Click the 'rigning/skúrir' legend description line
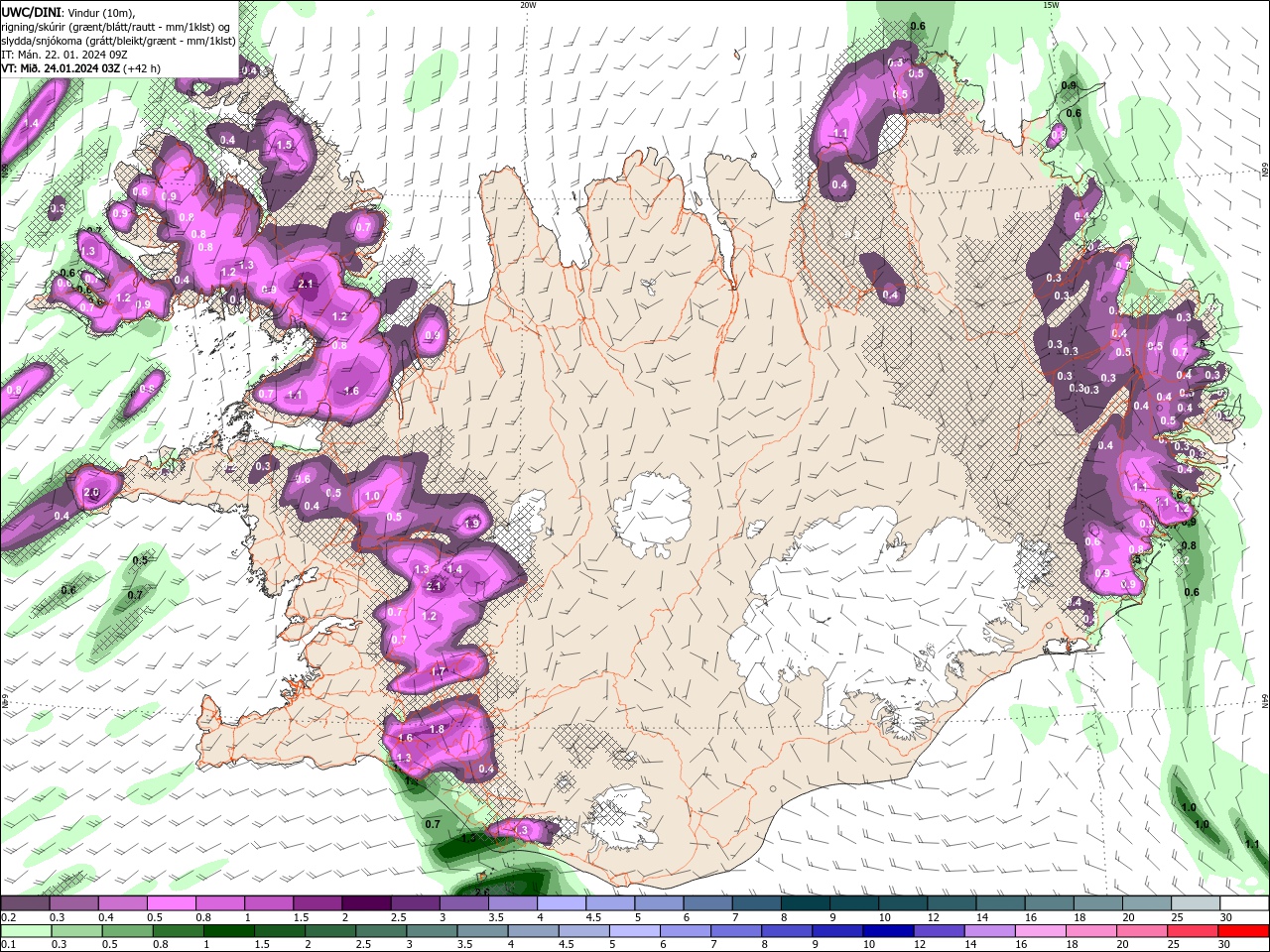Image resolution: width=1270 pixels, height=952 pixels. click(x=117, y=27)
